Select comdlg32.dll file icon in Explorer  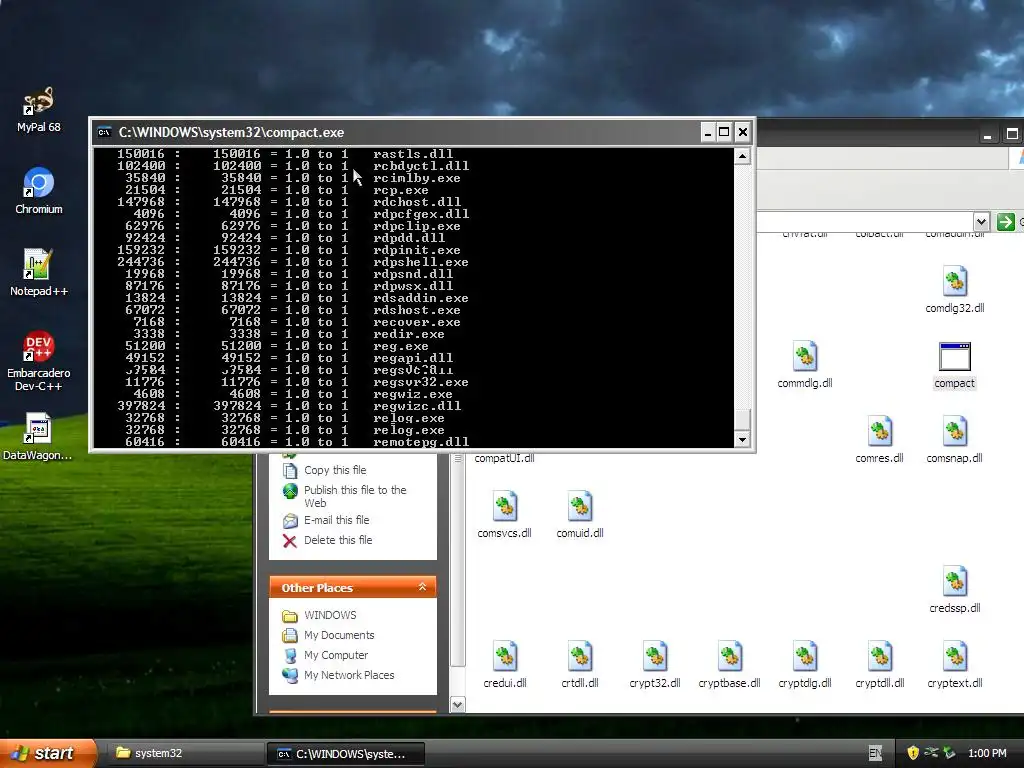(x=954, y=289)
